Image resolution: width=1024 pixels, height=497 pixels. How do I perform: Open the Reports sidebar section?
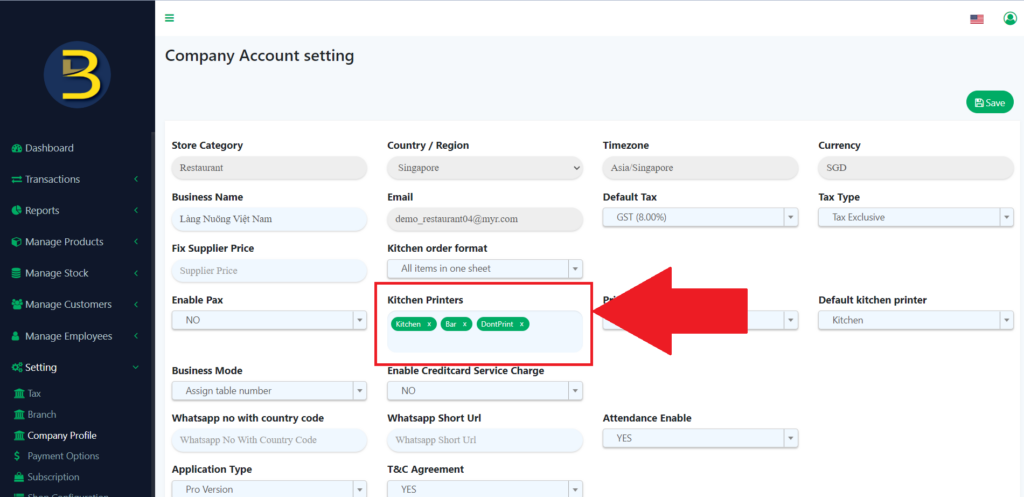(42, 211)
